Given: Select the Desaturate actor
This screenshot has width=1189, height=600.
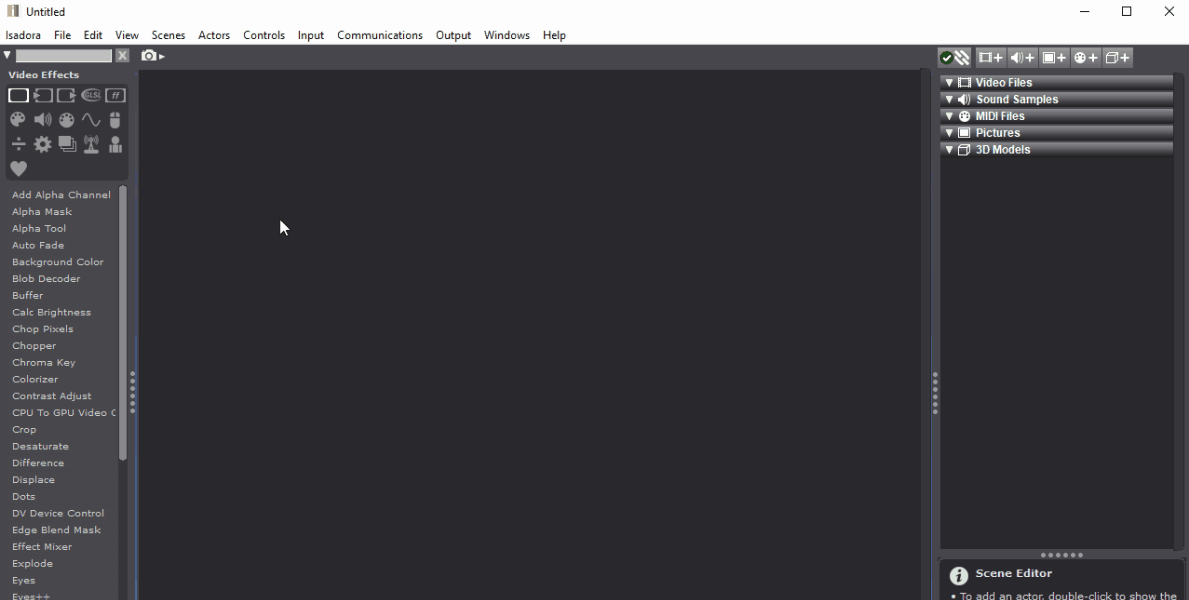Looking at the screenshot, I should point(40,446).
